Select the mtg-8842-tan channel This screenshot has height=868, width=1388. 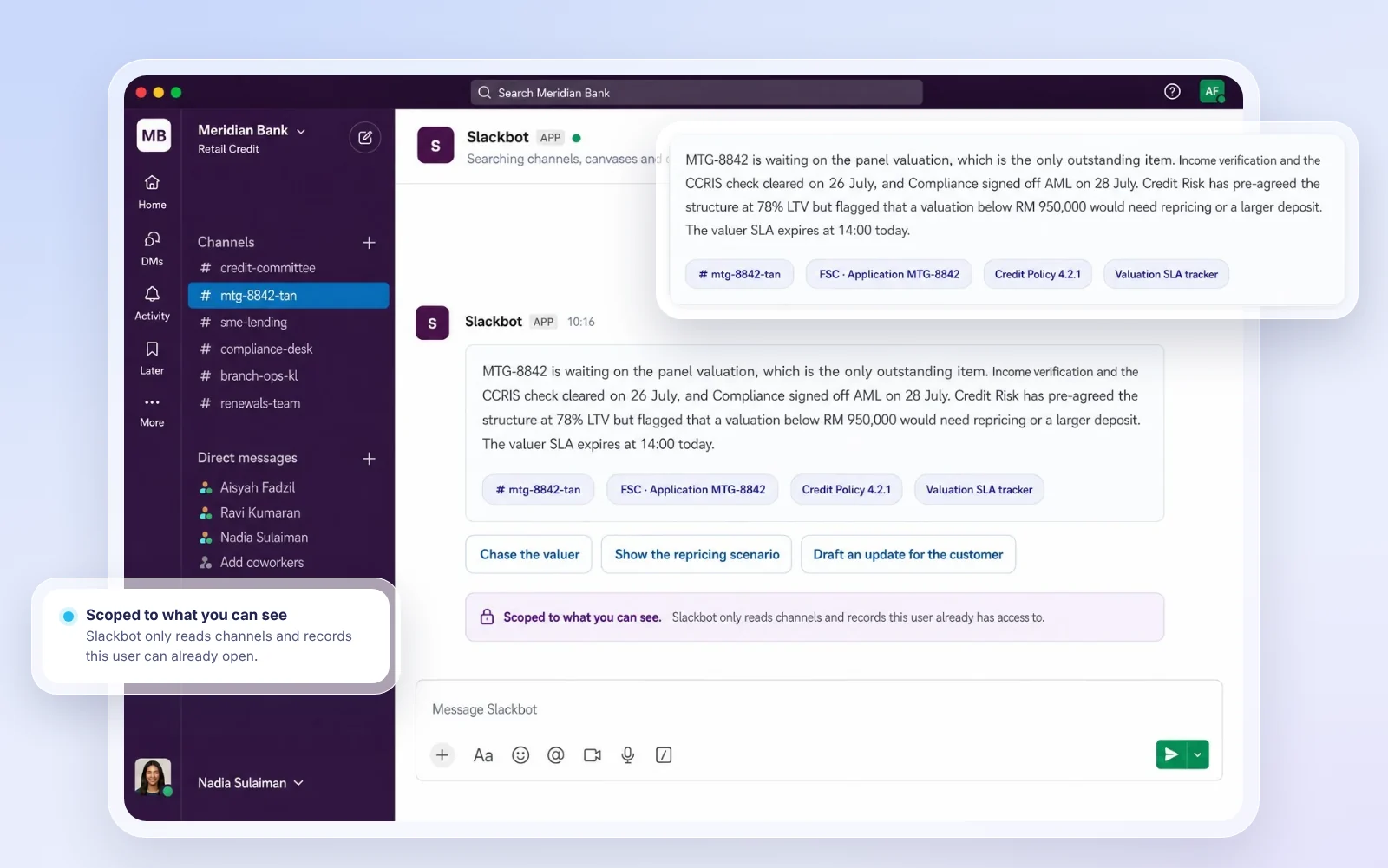point(288,296)
